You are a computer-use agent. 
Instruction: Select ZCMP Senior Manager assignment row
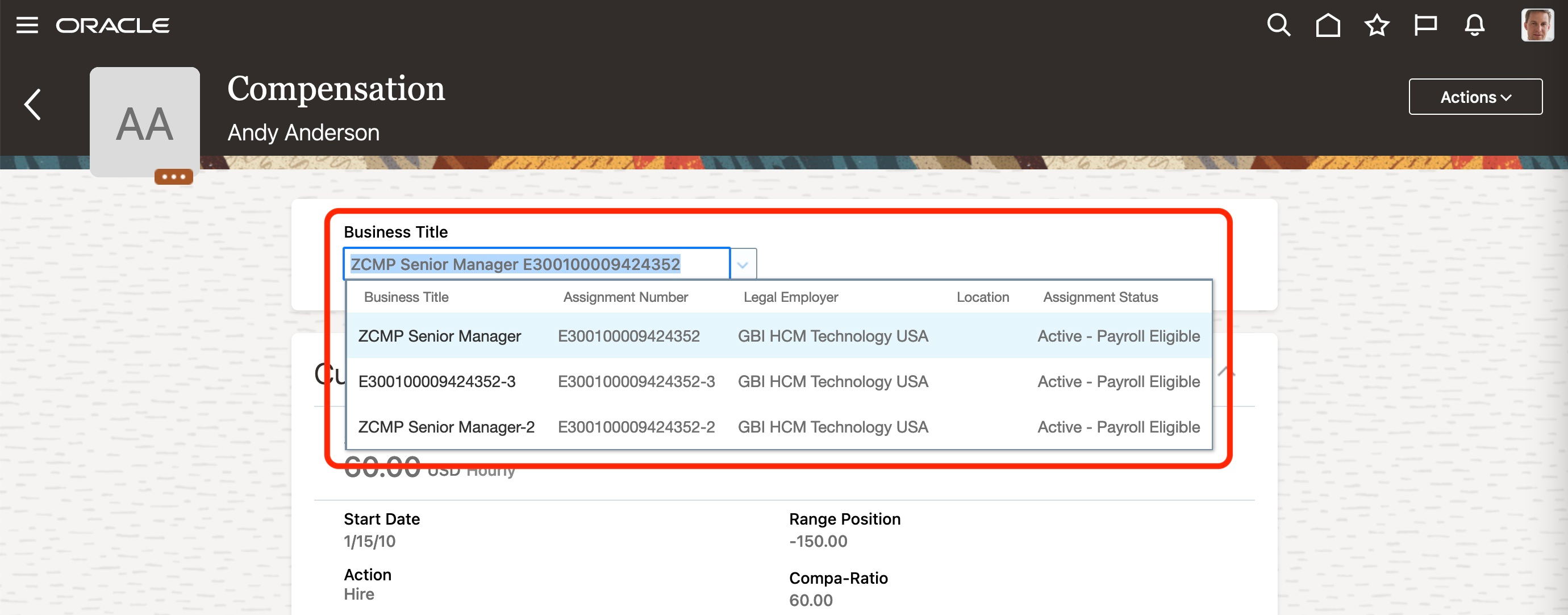[778, 336]
